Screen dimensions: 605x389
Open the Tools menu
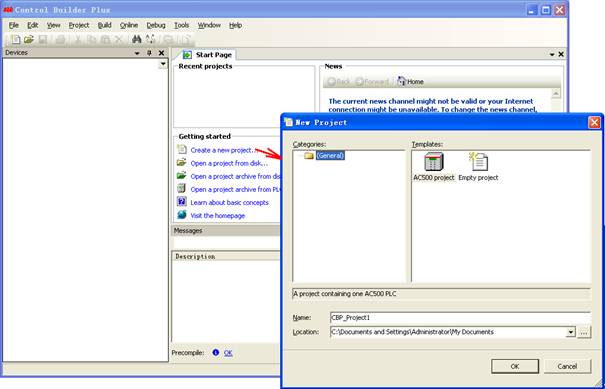[181, 25]
